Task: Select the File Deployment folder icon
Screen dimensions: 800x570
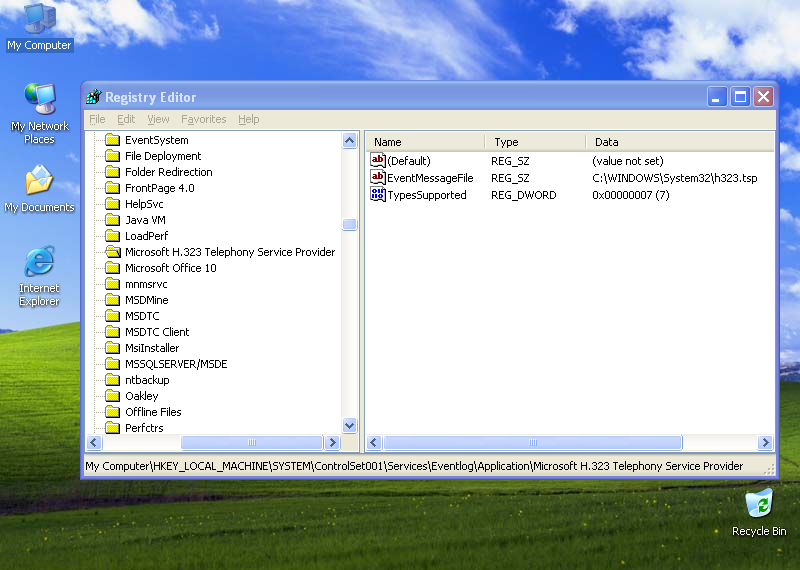Action: click(112, 156)
